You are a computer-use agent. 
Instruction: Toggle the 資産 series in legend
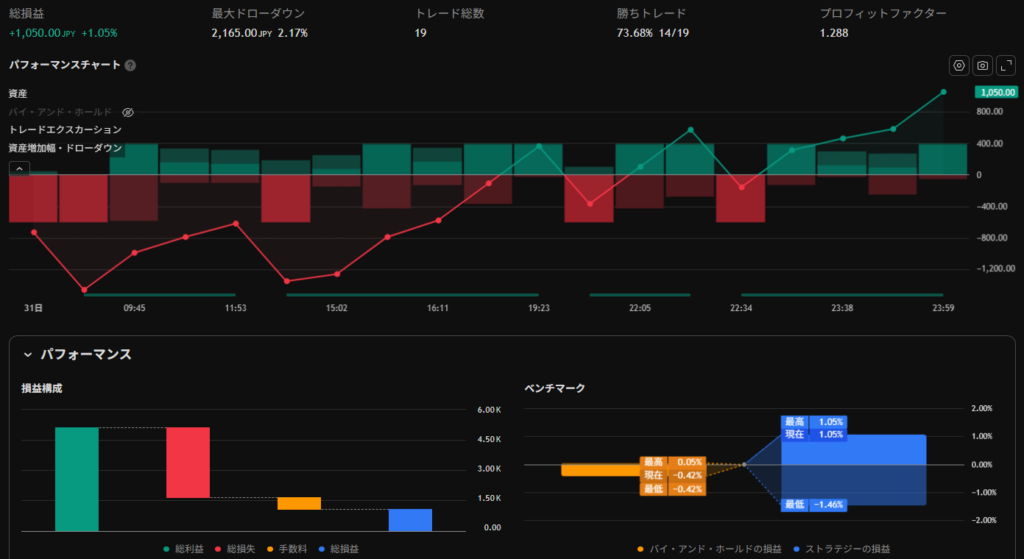coord(18,93)
